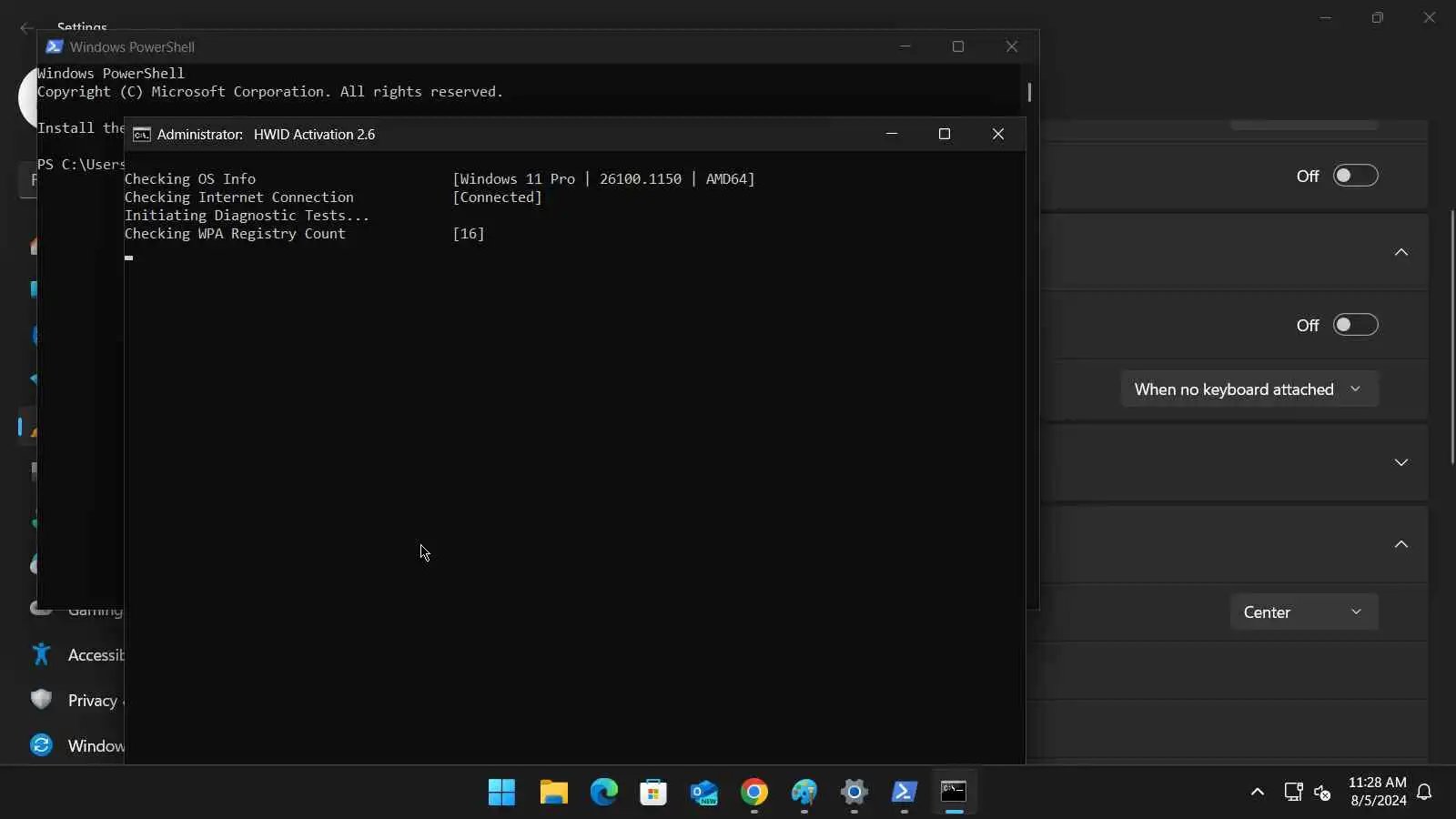
Task: Click the 'Copyright (C) Microsoft Corporation' line in PowerShell
Action: (270, 92)
